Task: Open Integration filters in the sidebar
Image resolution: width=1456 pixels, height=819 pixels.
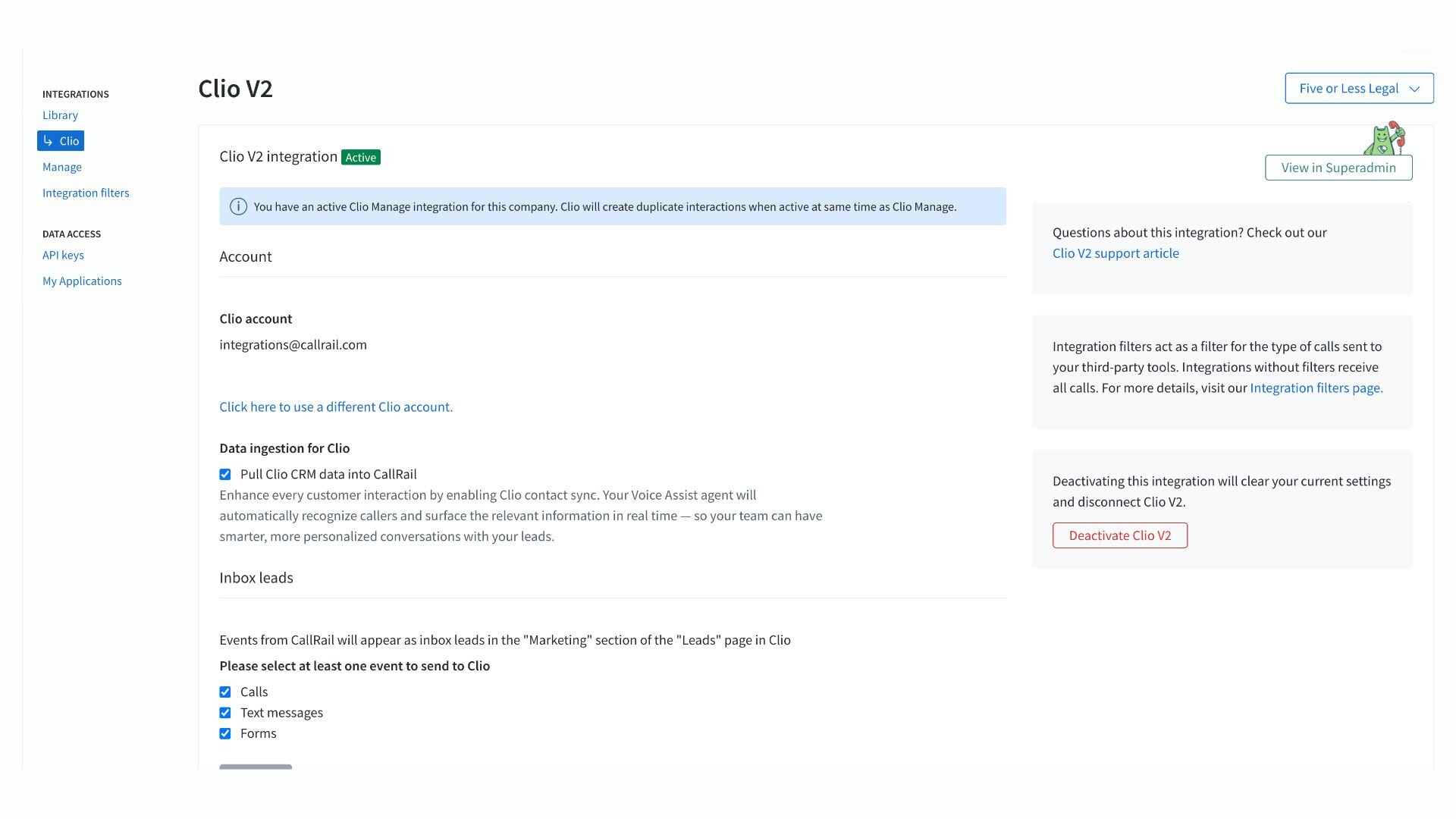Action: pyautogui.click(x=86, y=193)
